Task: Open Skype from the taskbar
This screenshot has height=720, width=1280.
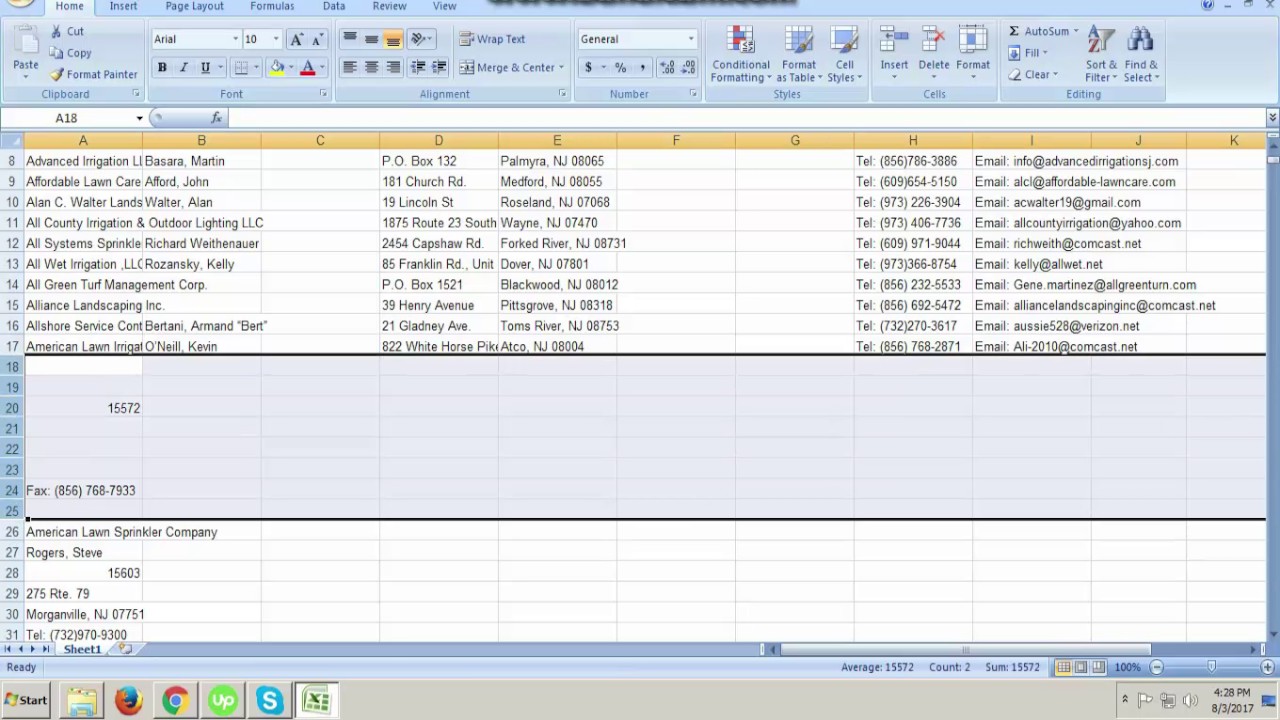Action: (269, 700)
